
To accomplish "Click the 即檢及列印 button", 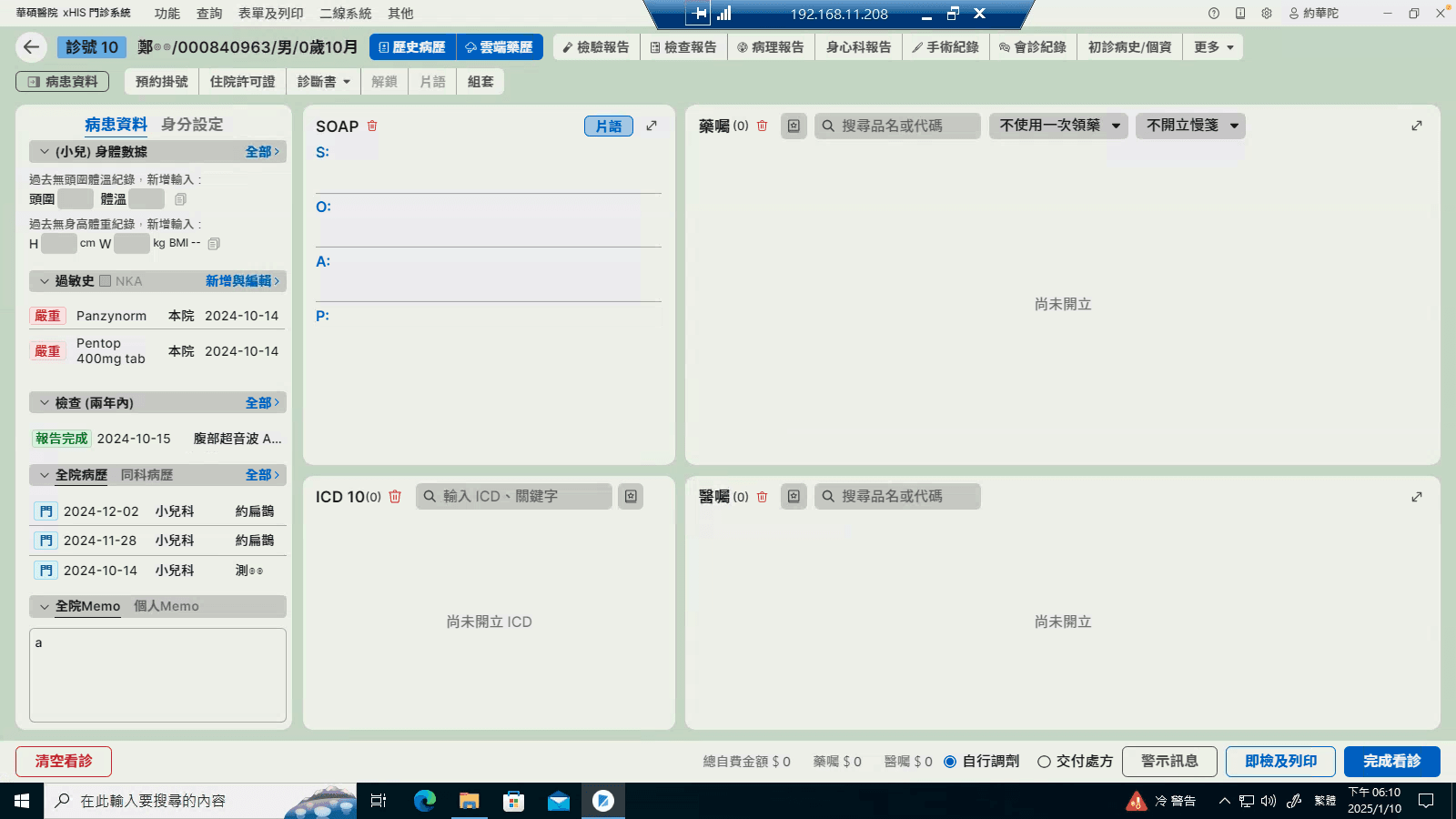I will (1280, 762).
